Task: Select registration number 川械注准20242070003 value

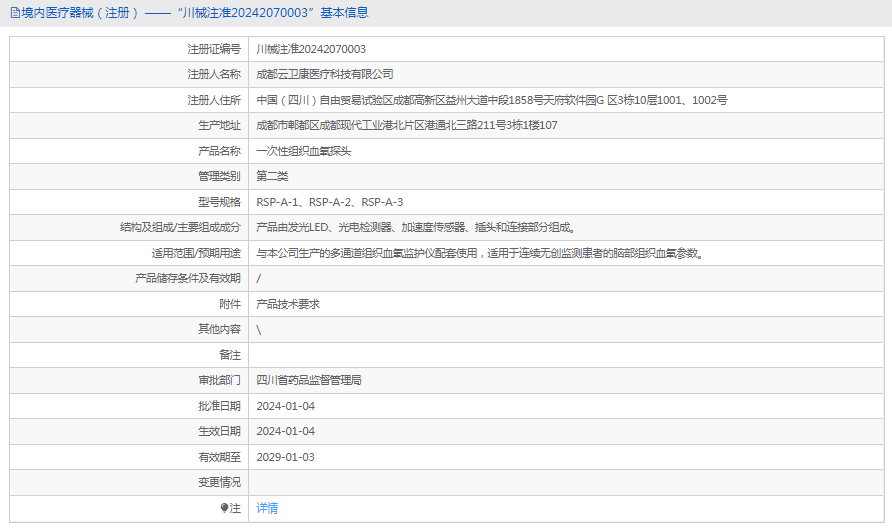Action: pyautogui.click(x=311, y=49)
